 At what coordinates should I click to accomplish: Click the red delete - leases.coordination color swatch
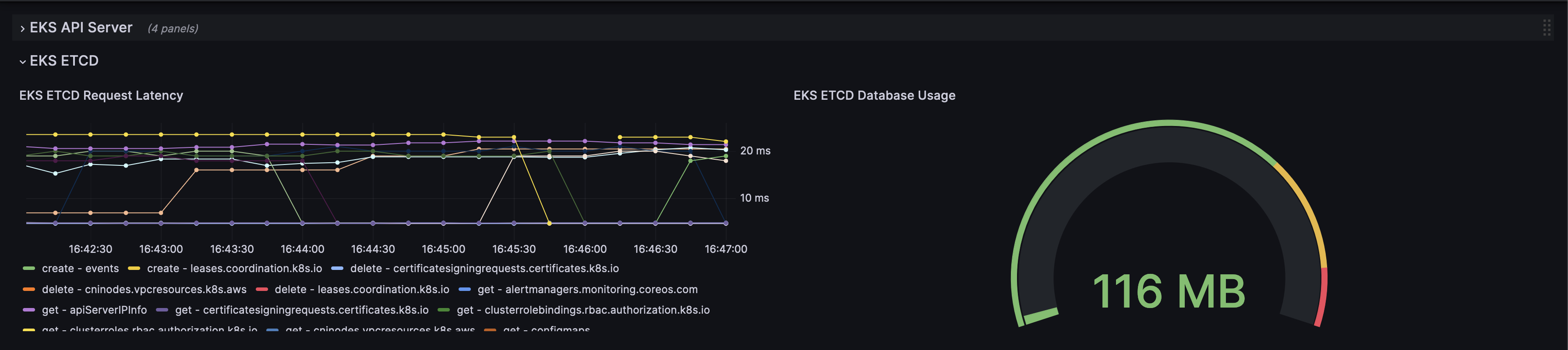tap(262, 289)
